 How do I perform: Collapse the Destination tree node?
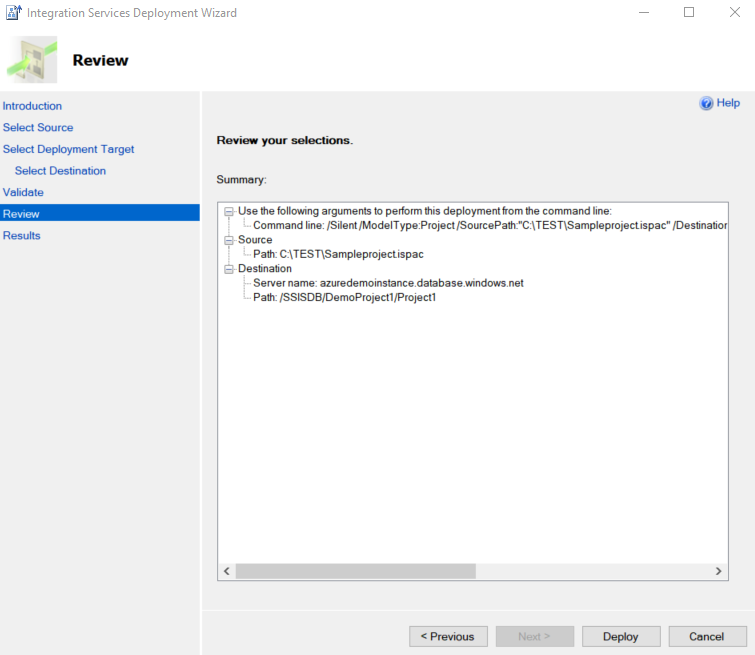tap(229, 269)
